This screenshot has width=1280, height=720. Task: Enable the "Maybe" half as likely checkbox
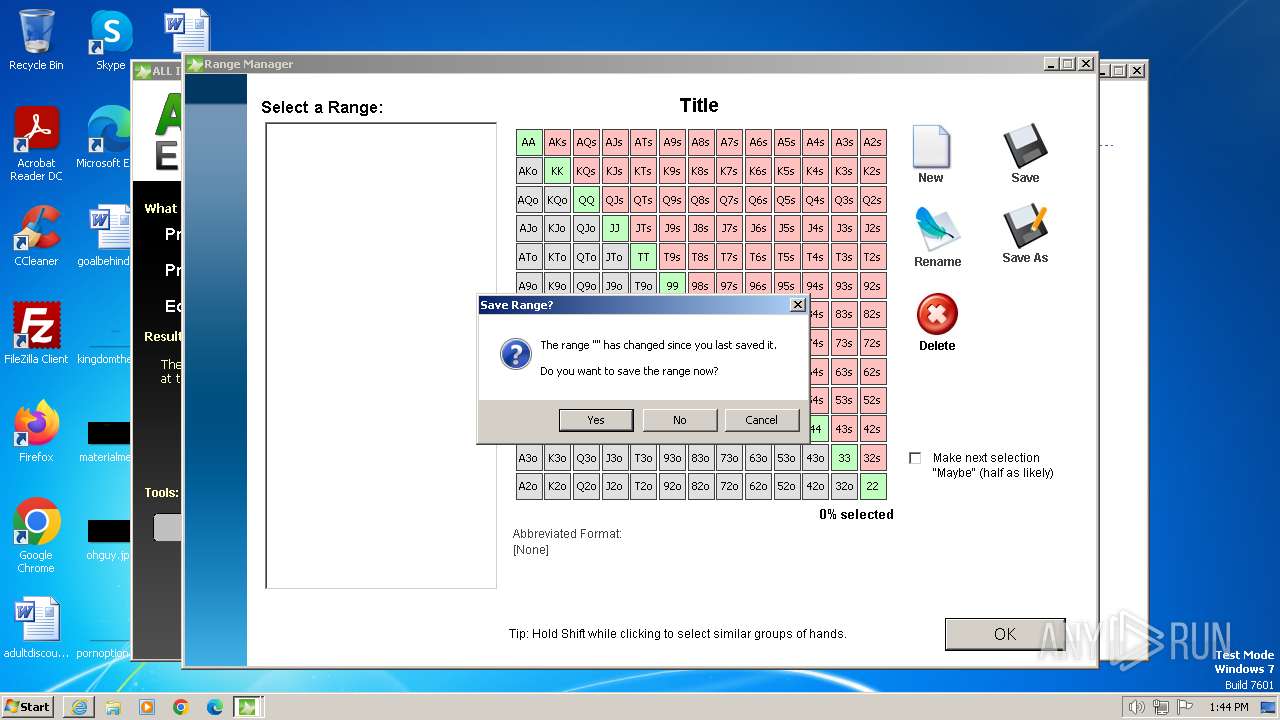pyautogui.click(x=915, y=458)
